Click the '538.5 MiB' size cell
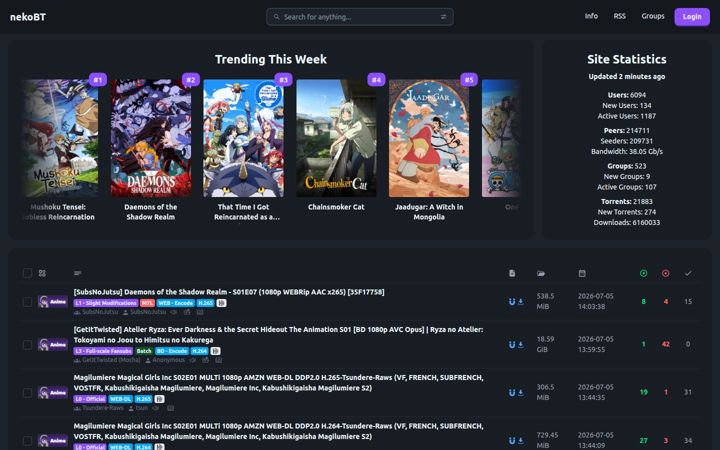The image size is (720, 450). coord(546,301)
